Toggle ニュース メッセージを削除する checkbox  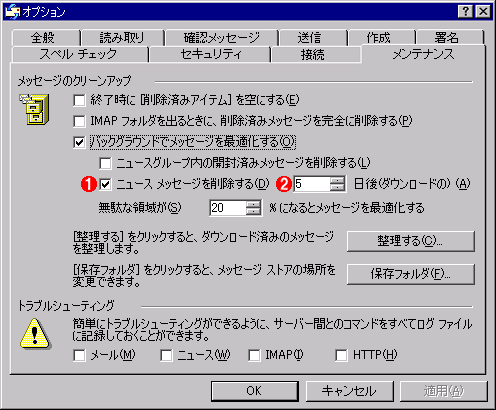[105, 184]
